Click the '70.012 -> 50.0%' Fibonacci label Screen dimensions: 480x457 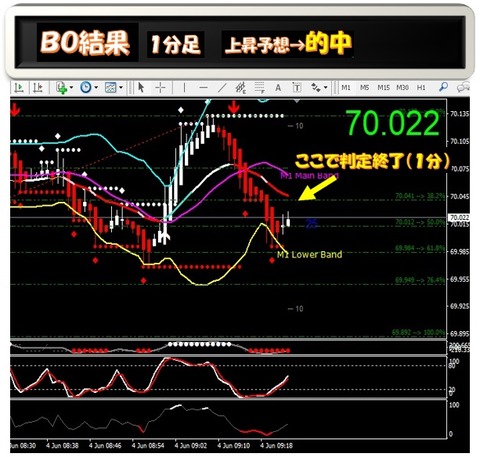click(x=420, y=222)
